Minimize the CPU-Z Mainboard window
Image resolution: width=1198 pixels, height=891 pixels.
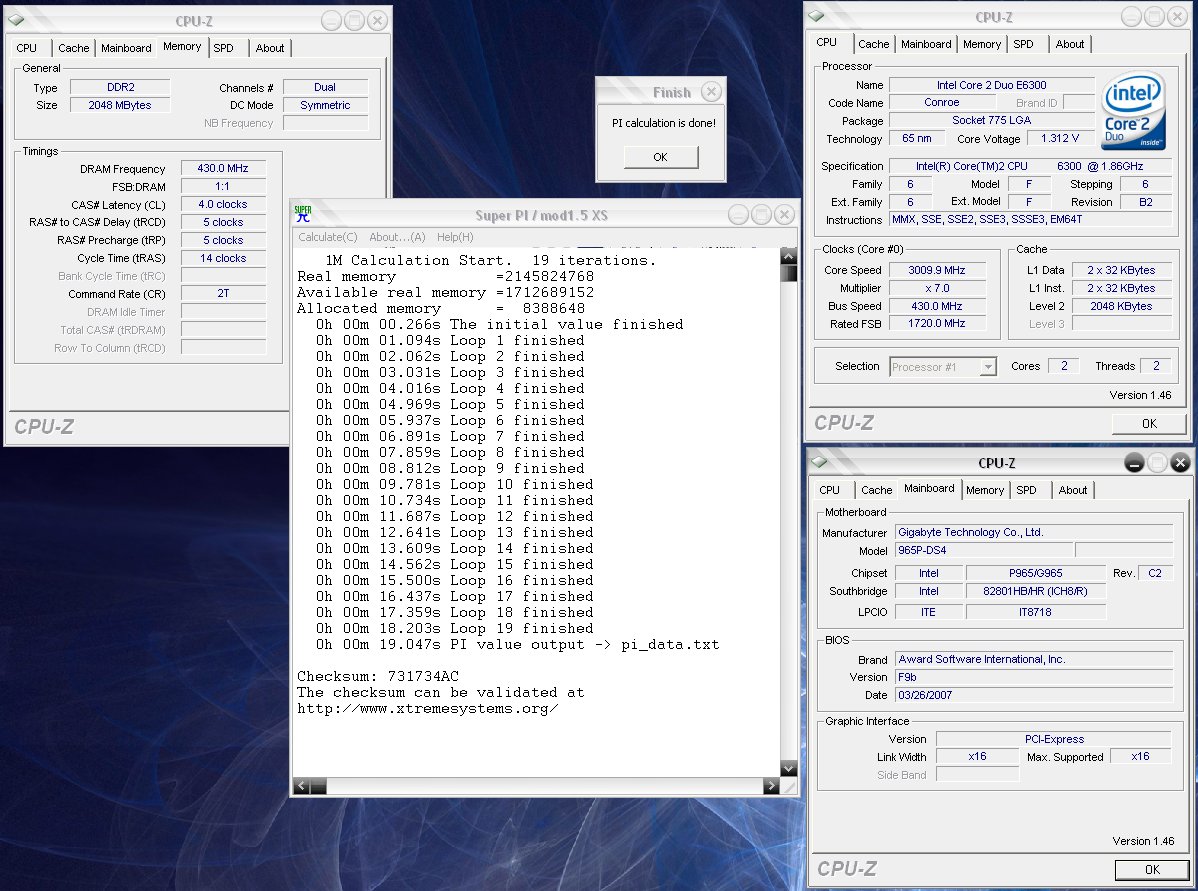tap(1135, 462)
